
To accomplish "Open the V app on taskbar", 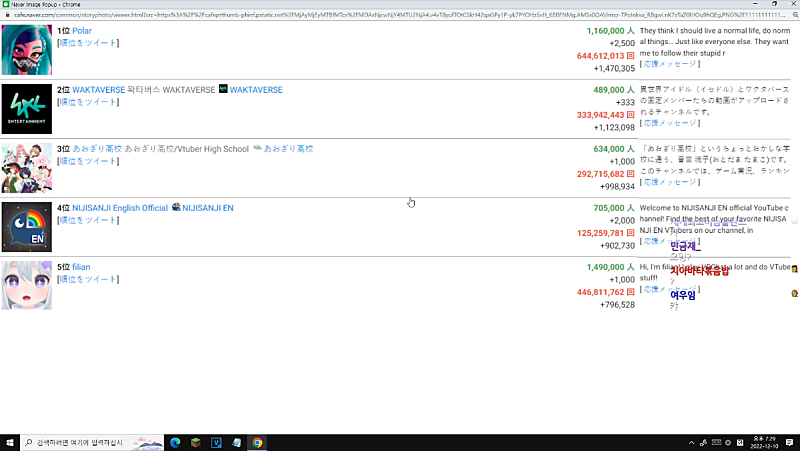I will pyautogui.click(x=216, y=442).
